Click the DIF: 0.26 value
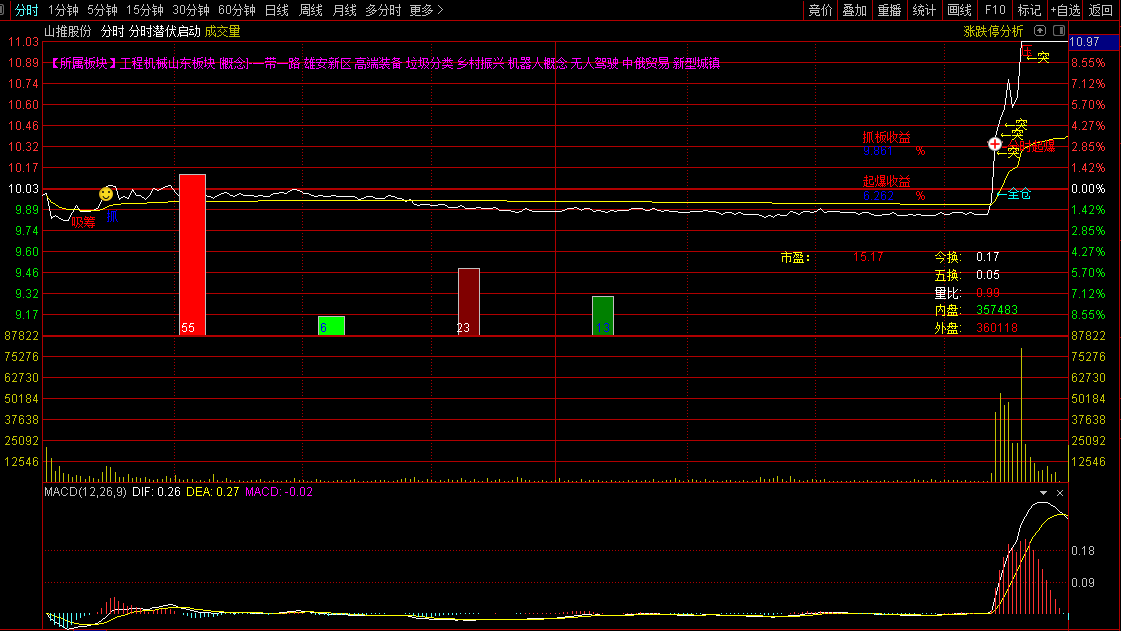This screenshot has height=631, width=1121. pyautogui.click(x=156, y=492)
